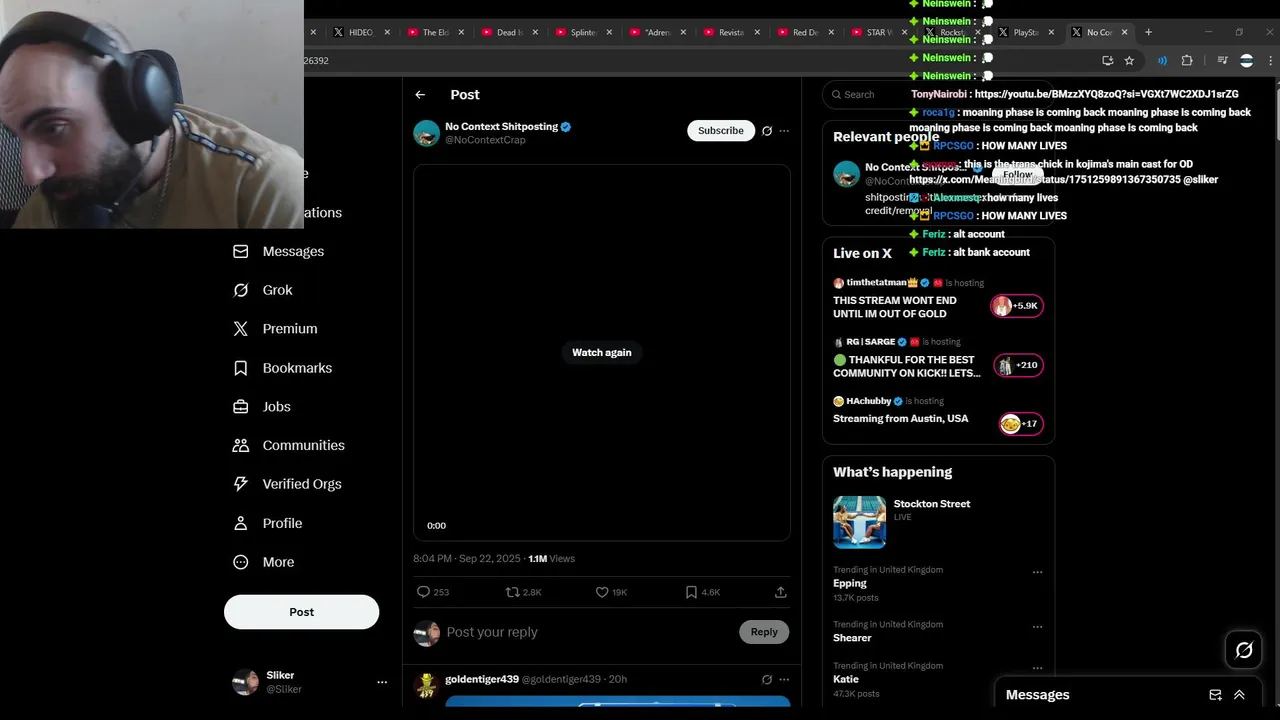1280x720 pixels.
Task: Open three-dot menu on goldentiger439 reply
Action: (x=784, y=679)
